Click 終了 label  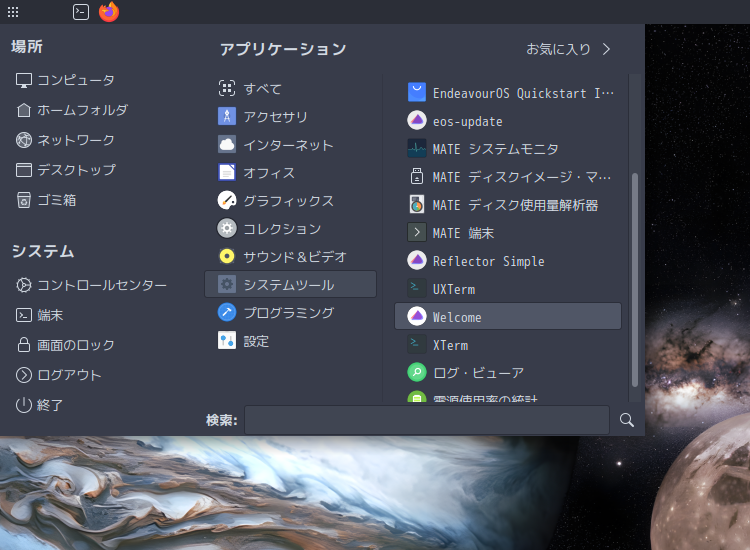[50, 405]
